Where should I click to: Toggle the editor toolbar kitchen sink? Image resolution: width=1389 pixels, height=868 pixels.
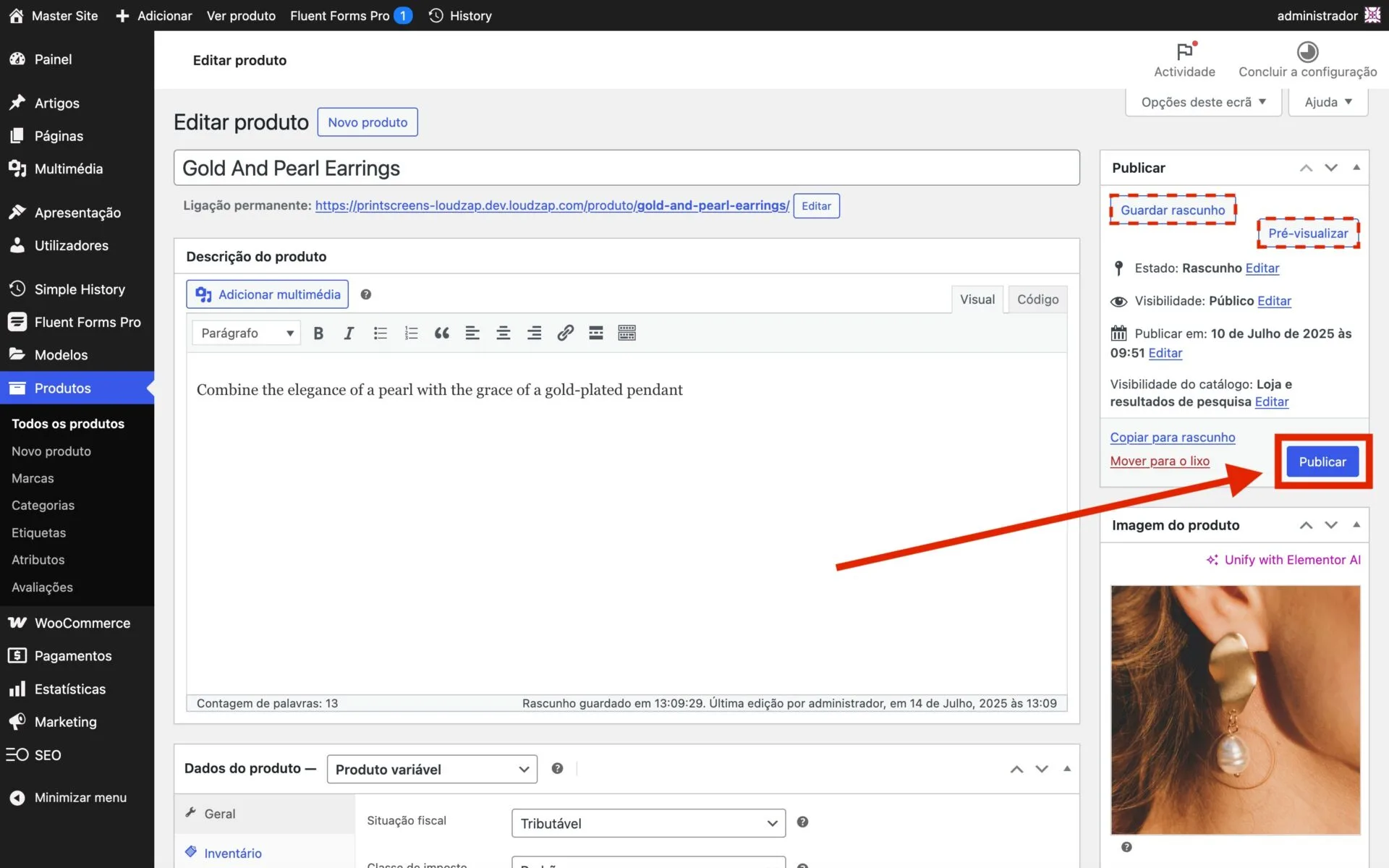(626, 333)
